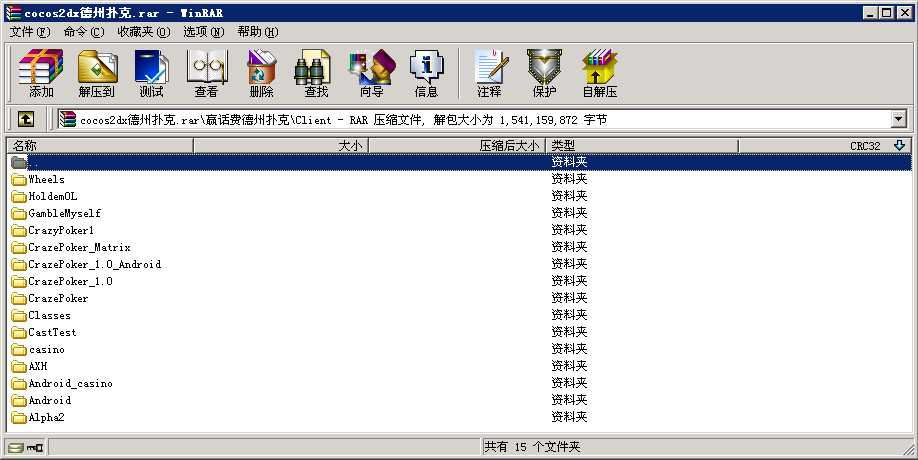This screenshot has height=460, width=918.
Task: Open the 帮助(H) menu
Action: 258,32
